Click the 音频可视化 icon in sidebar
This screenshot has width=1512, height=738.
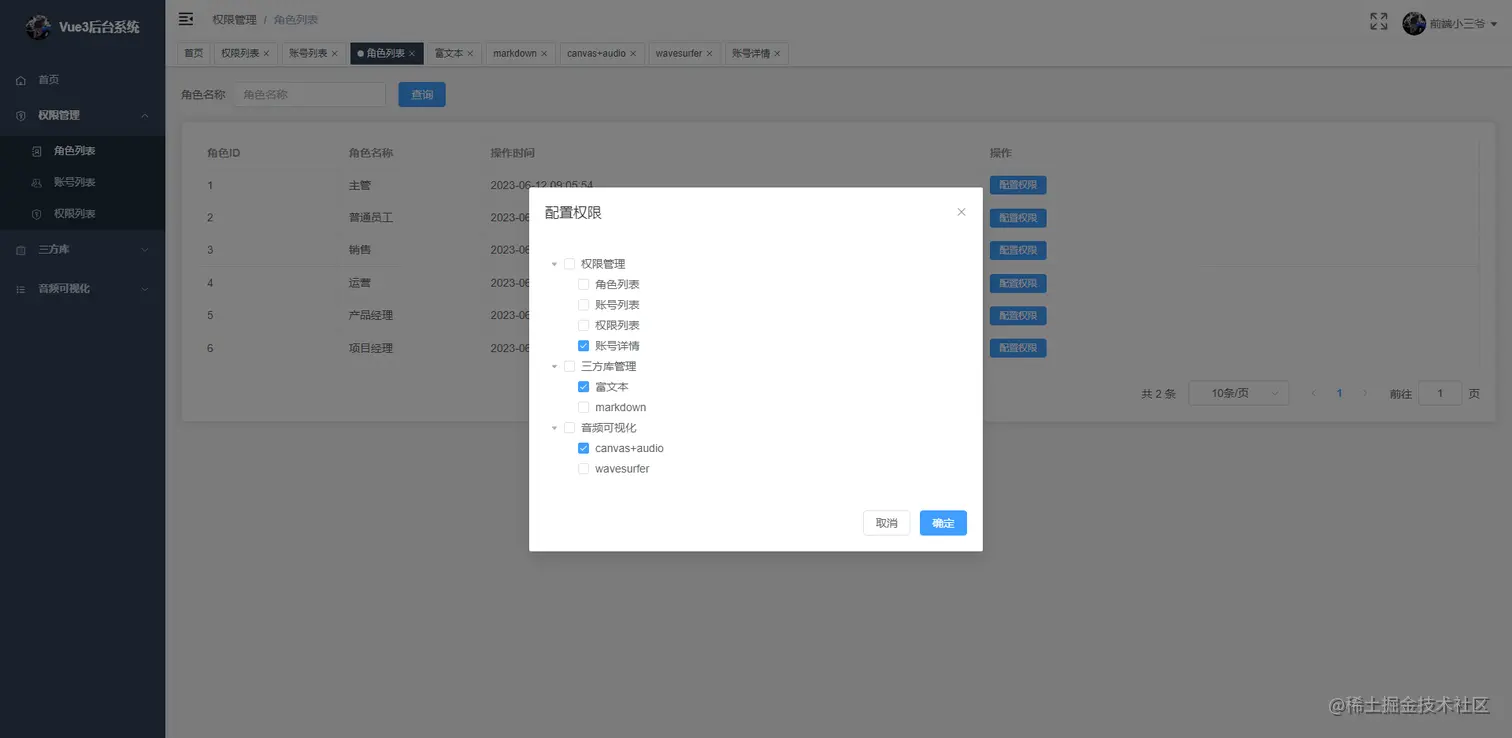(21, 289)
